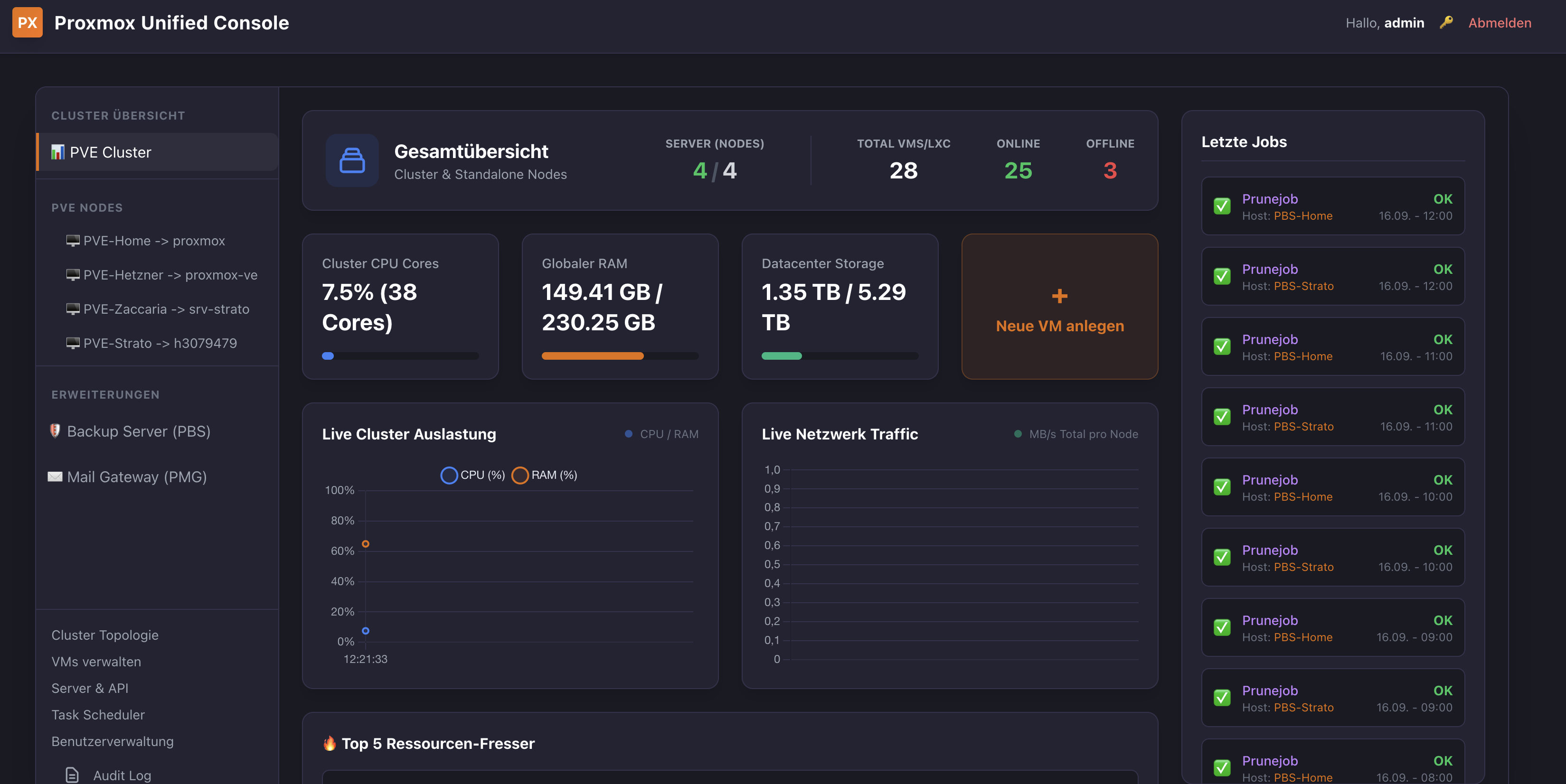Open Benutzerverwaltung page
1566x784 pixels.
pyautogui.click(x=113, y=741)
